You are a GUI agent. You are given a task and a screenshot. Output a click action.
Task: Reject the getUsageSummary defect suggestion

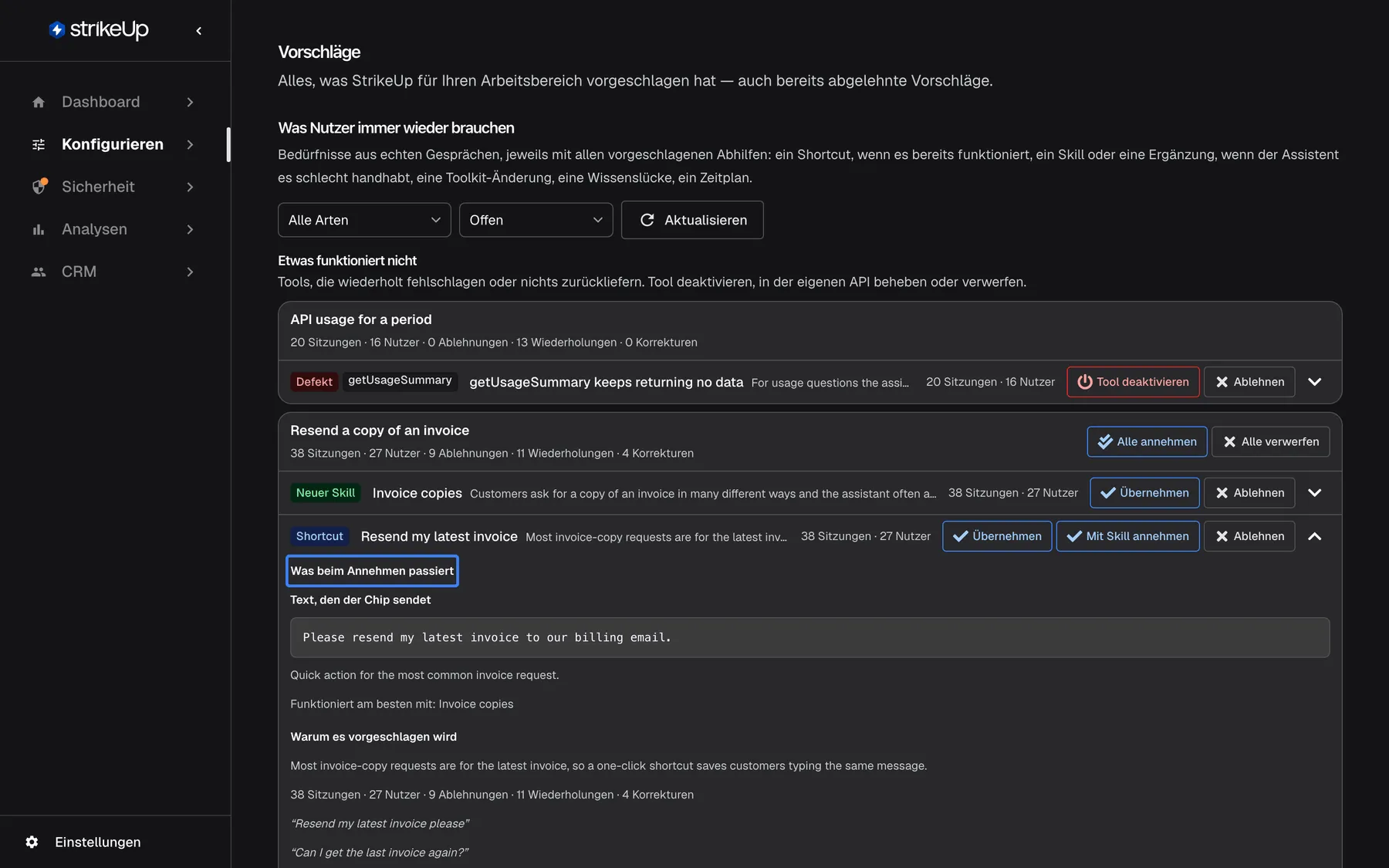1249,382
